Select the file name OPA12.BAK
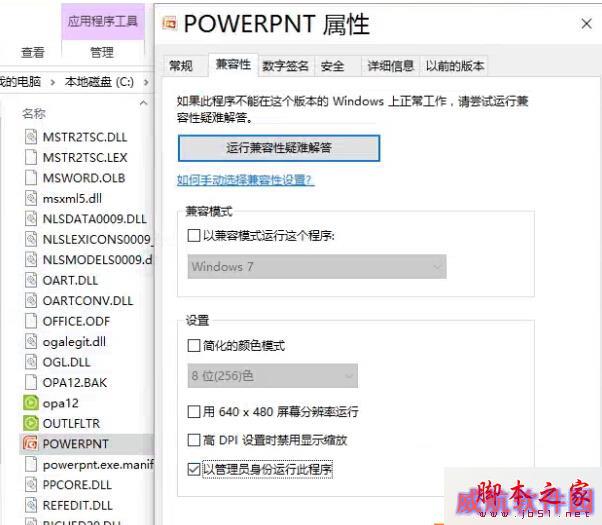Image resolution: width=602 pixels, height=525 pixels. [x=75, y=383]
